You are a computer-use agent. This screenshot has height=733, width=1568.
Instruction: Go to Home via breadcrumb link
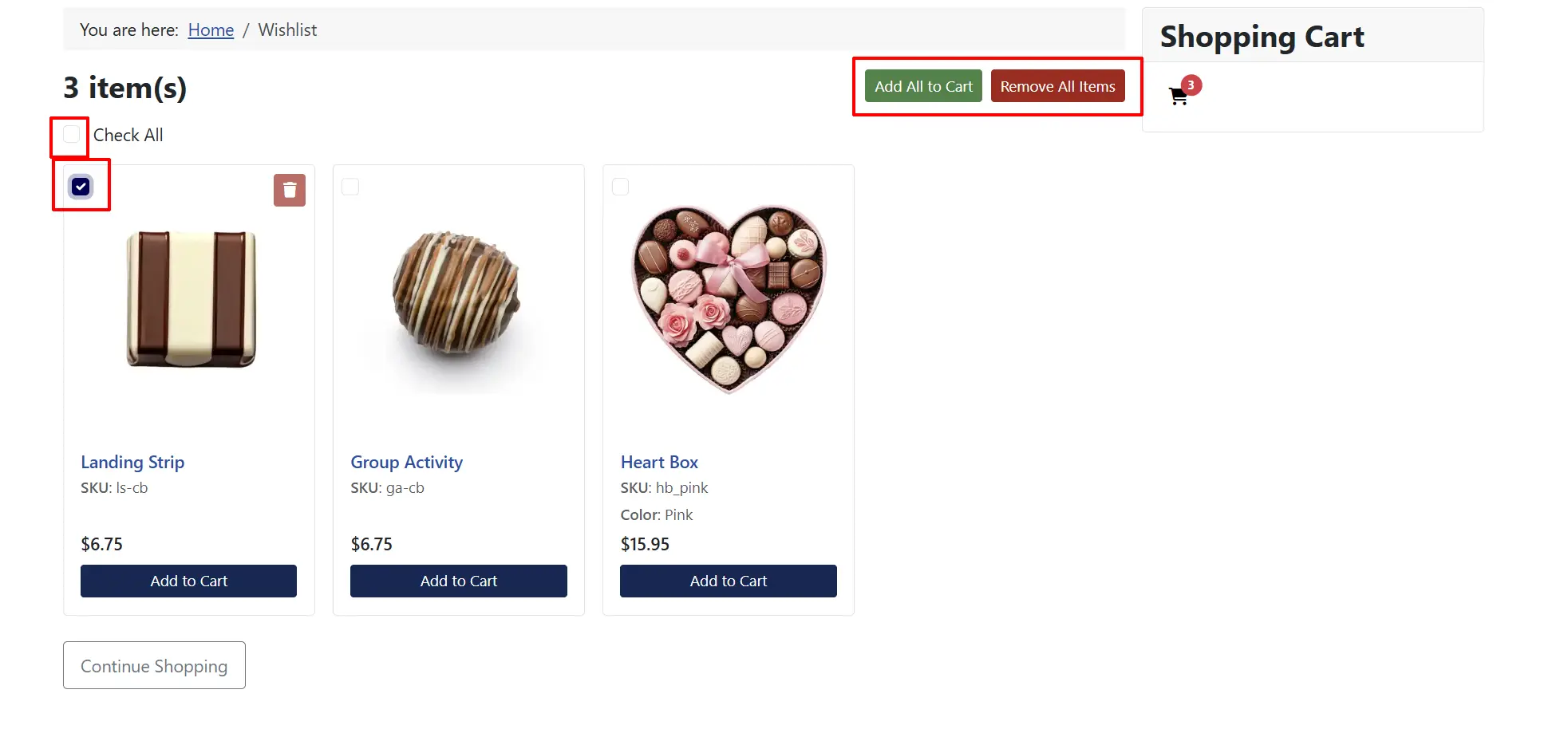pyautogui.click(x=211, y=30)
